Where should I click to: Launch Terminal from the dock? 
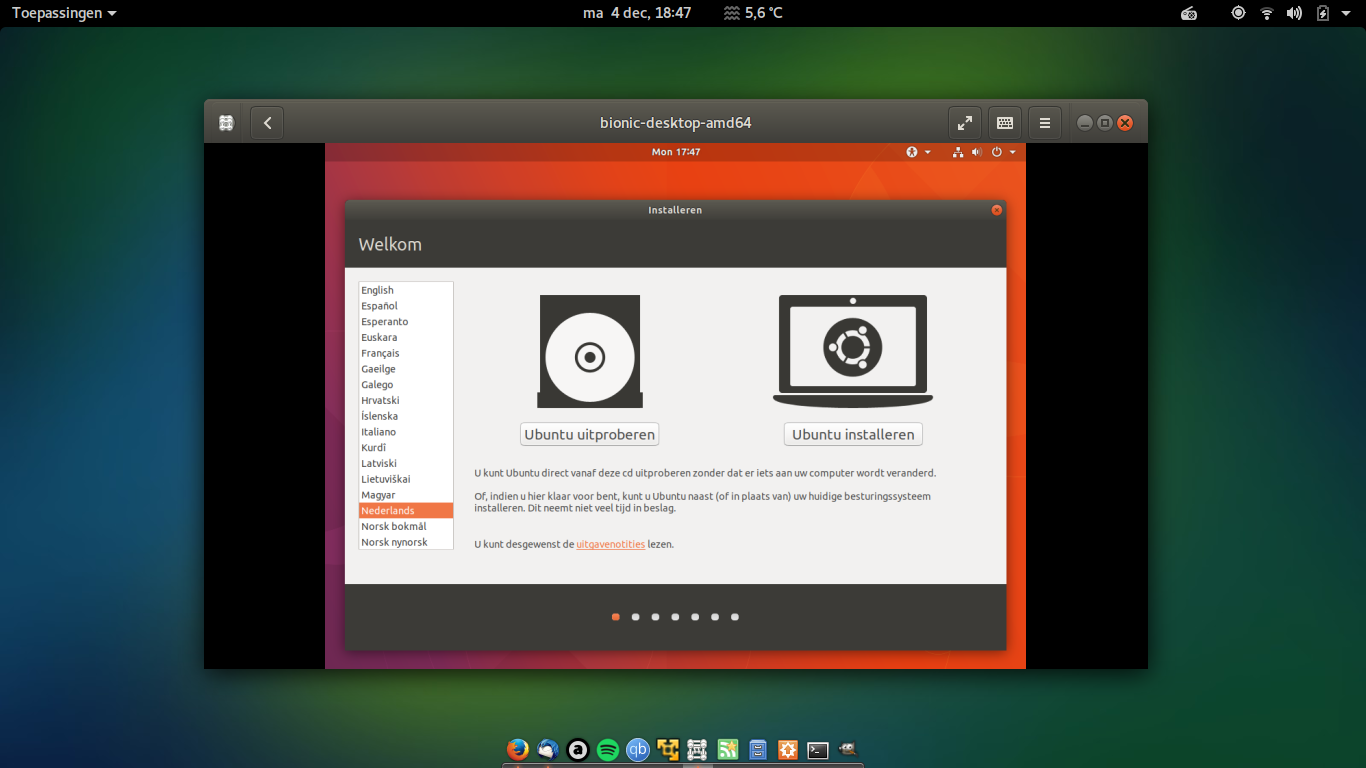(x=818, y=750)
